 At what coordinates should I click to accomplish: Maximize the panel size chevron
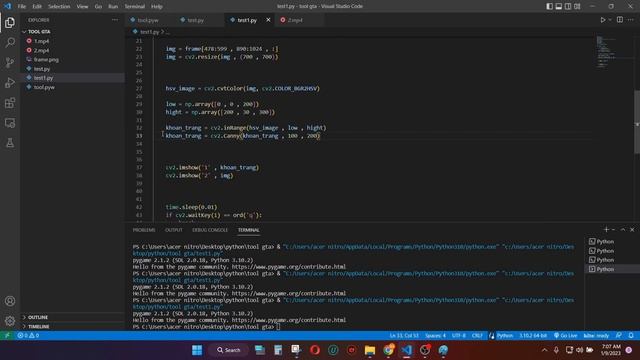(623, 230)
